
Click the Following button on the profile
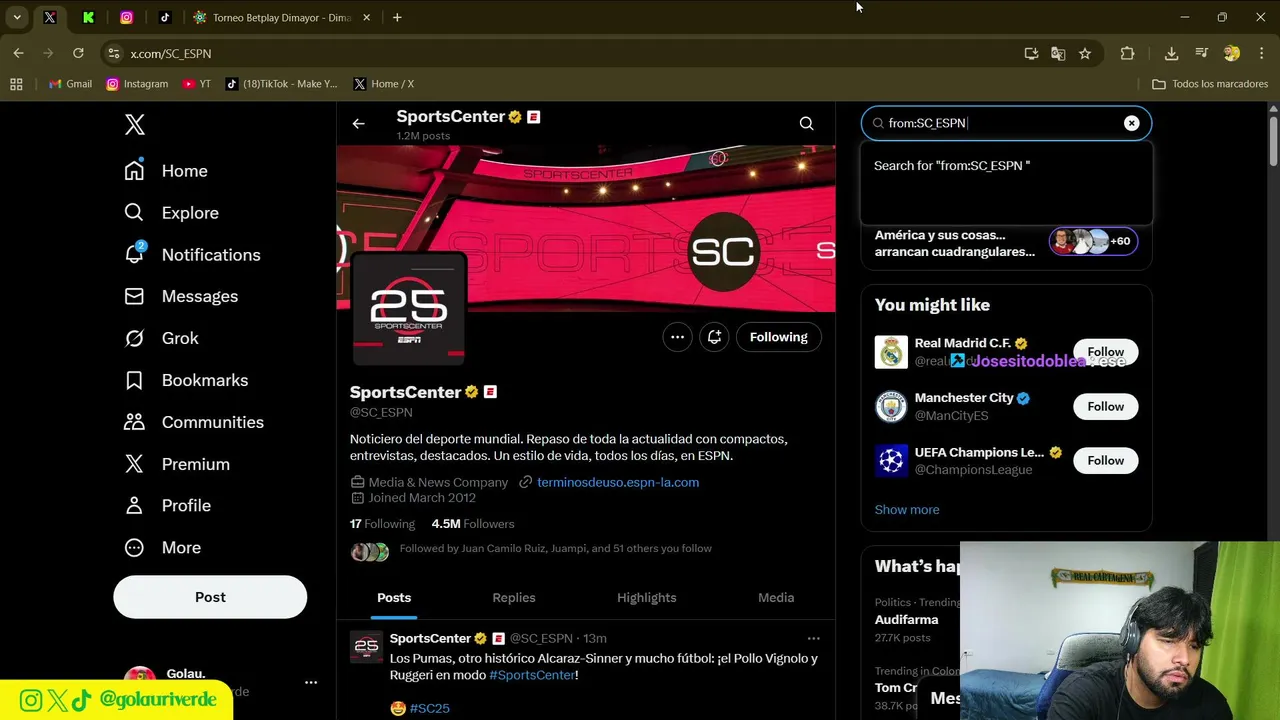[x=778, y=337]
